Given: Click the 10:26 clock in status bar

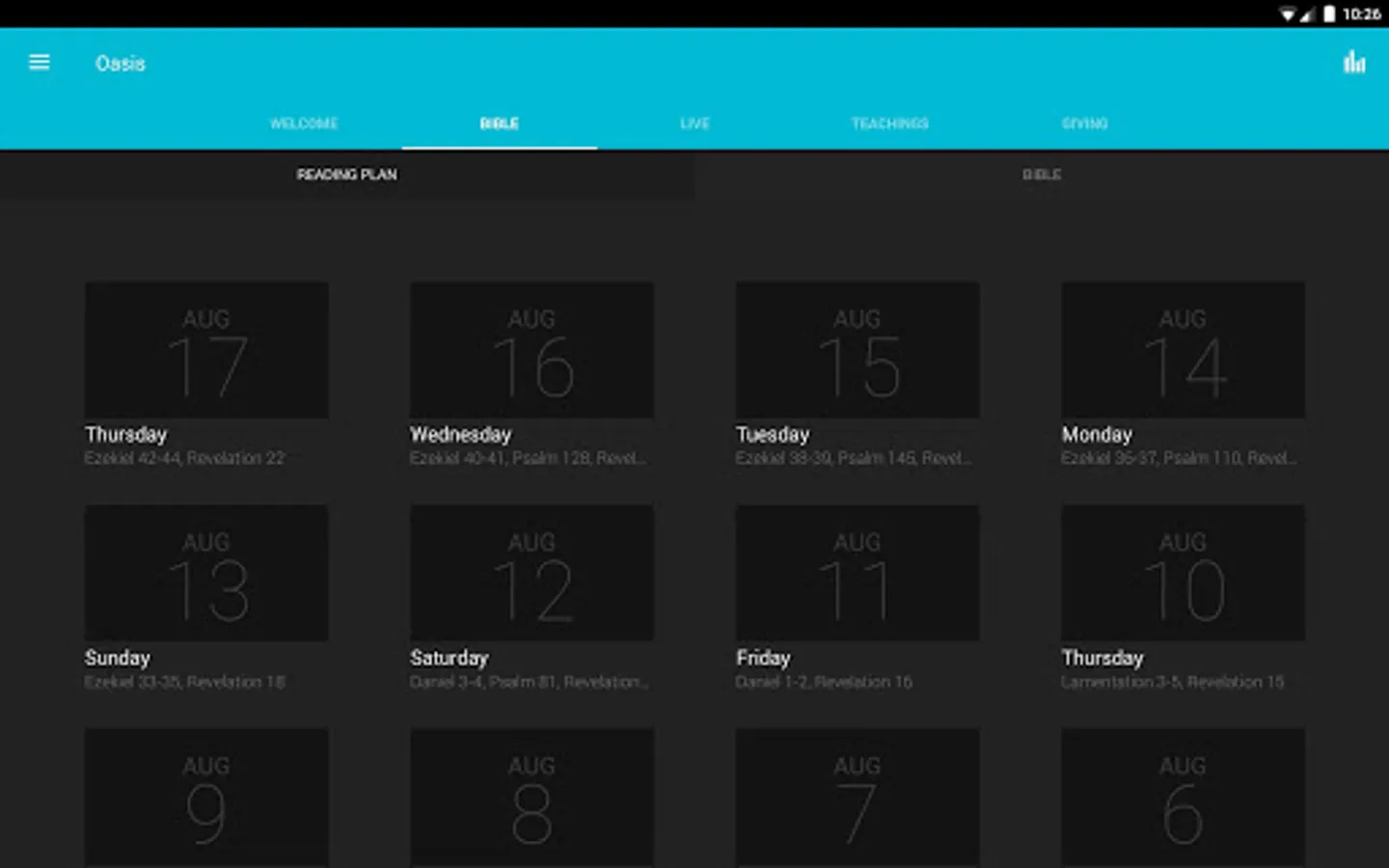Looking at the screenshot, I should (1361, 14).
